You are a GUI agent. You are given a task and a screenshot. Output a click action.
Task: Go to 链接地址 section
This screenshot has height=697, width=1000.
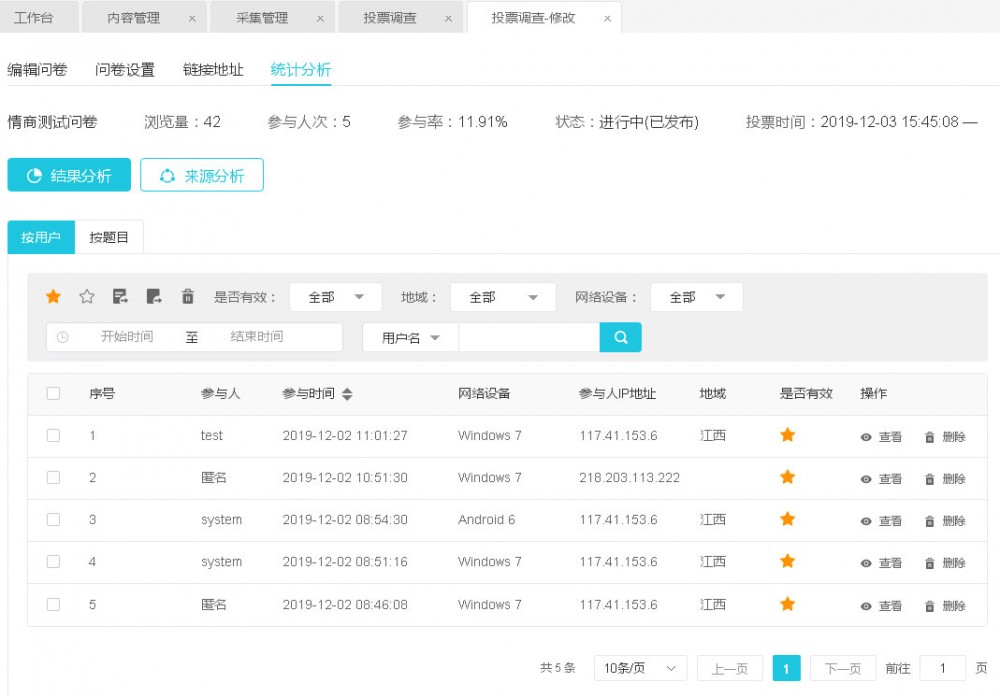pyautogui.click(x=214, y=70)
